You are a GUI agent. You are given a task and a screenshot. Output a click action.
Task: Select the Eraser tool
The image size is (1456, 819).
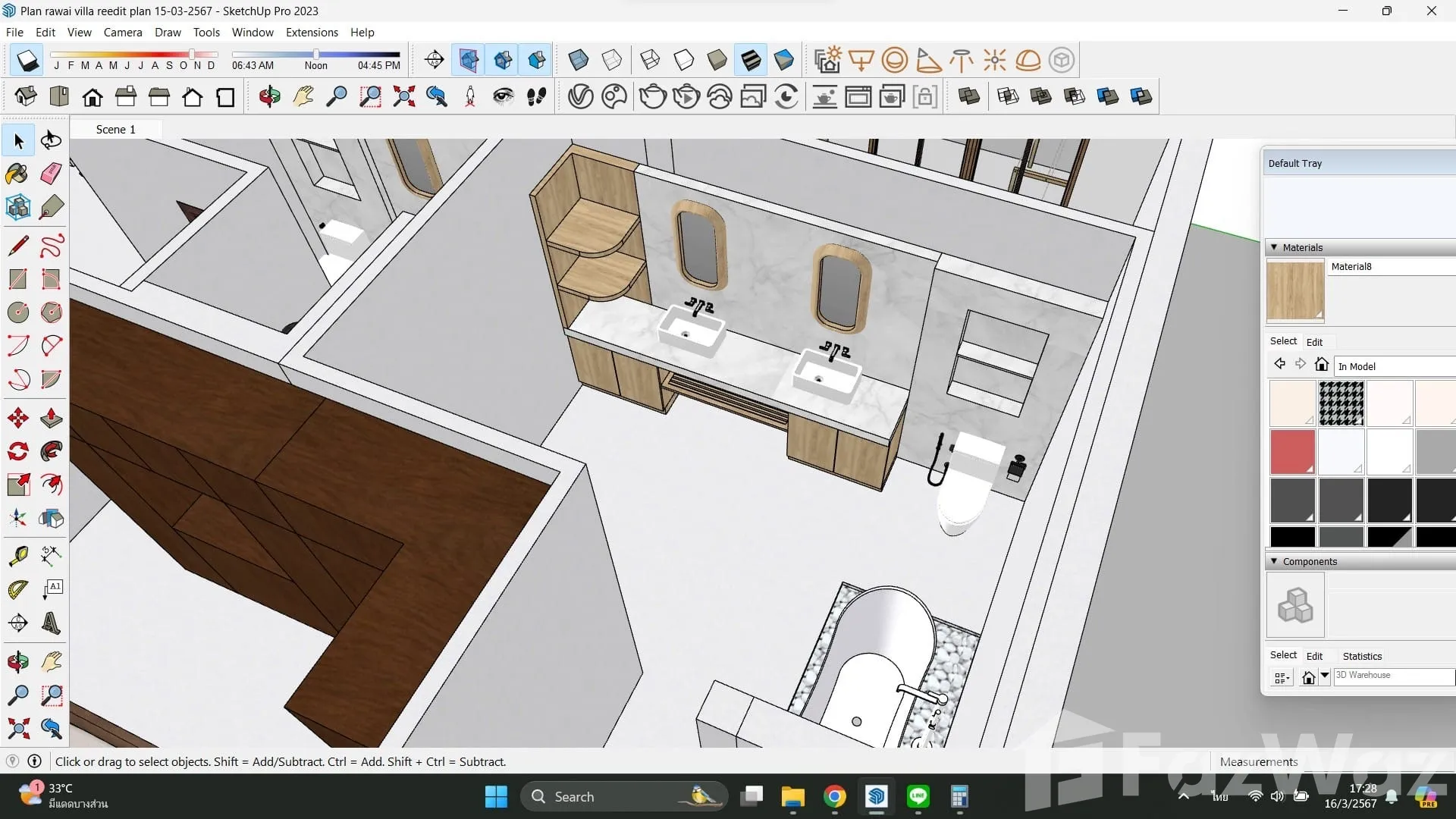pyautogui.click(x=51, y=174)
